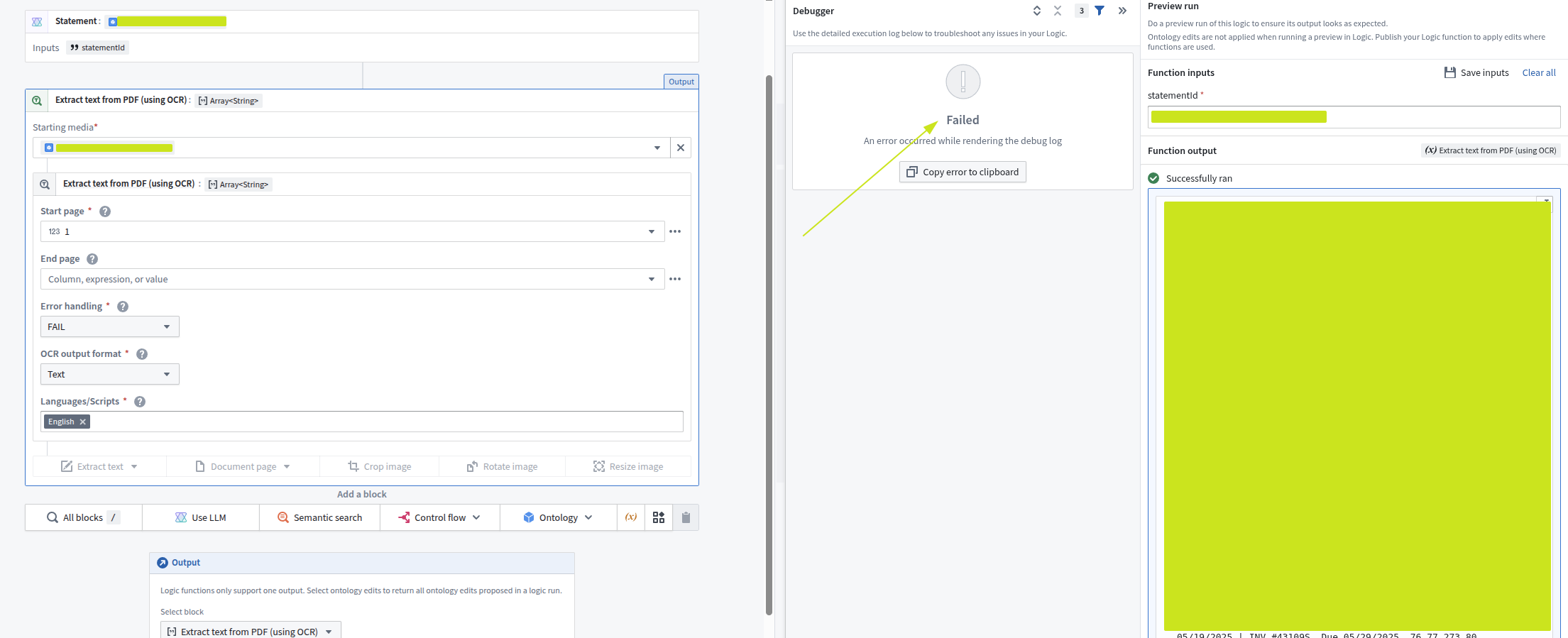The width and height of the screenshot is (1568, 638).
Task: Click the Crop image action
Action: tap(380, 466)
